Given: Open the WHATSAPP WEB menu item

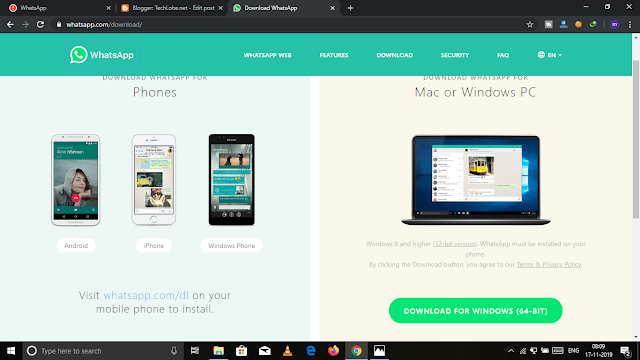Looking at the screenshot, I should tap(267, 55).
